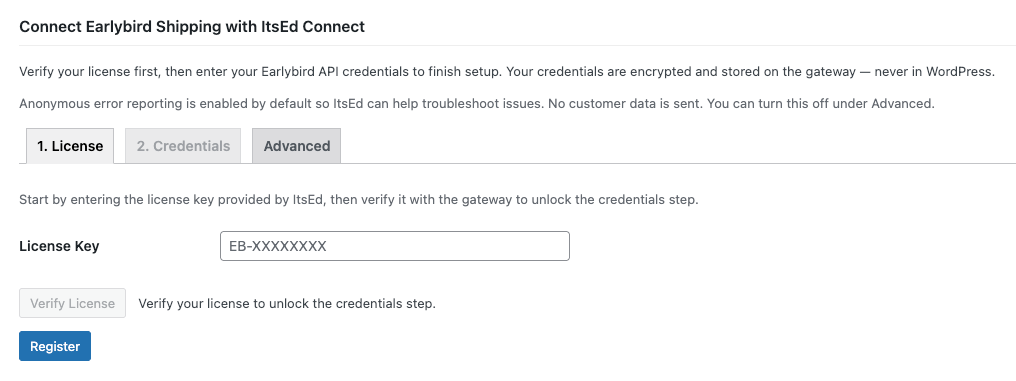Click the Verify License button
Viewport: 1016px width, 381px height.
pyautogui.click(x=73, y=303)
